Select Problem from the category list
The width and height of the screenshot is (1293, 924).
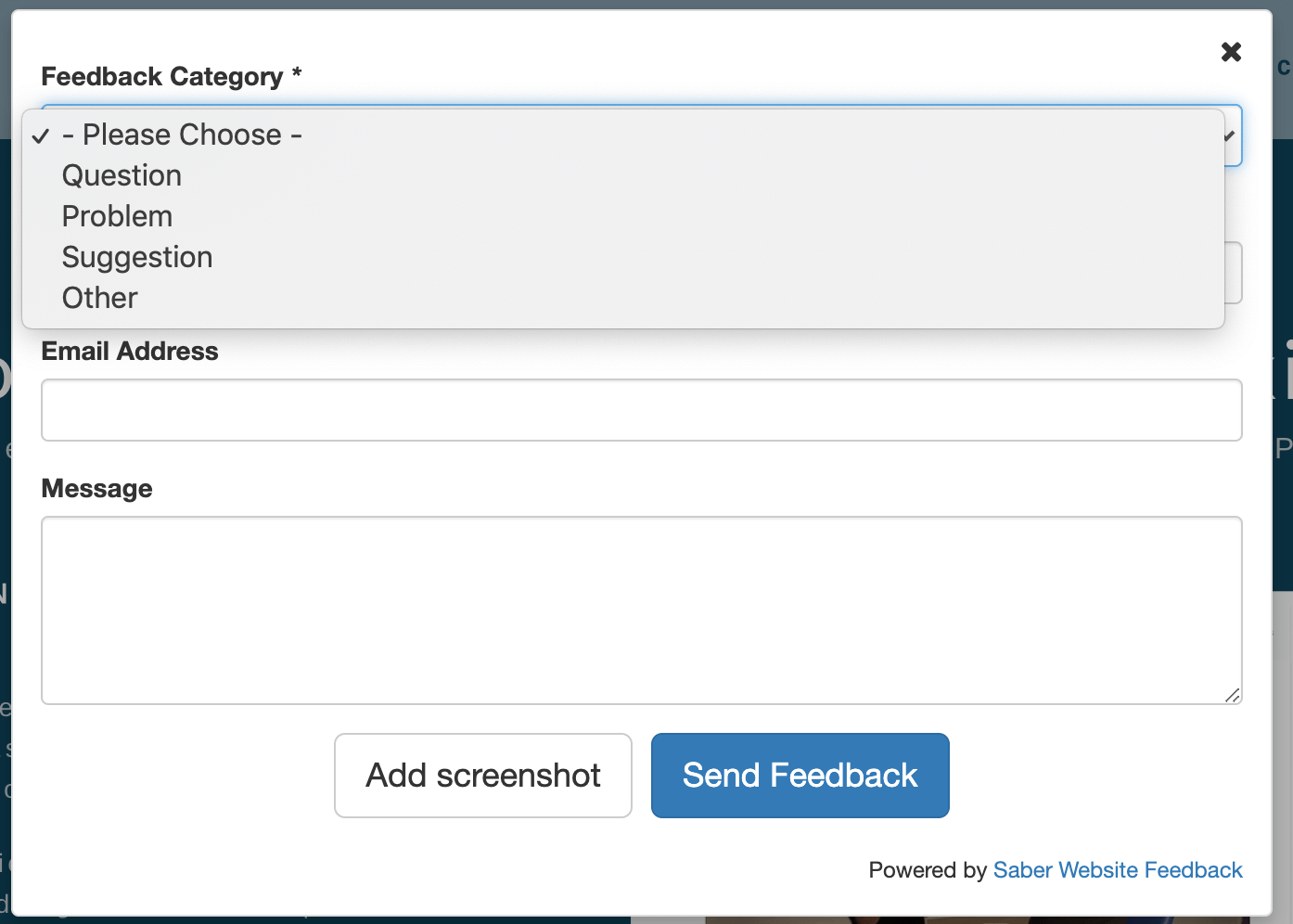[117, 216]
